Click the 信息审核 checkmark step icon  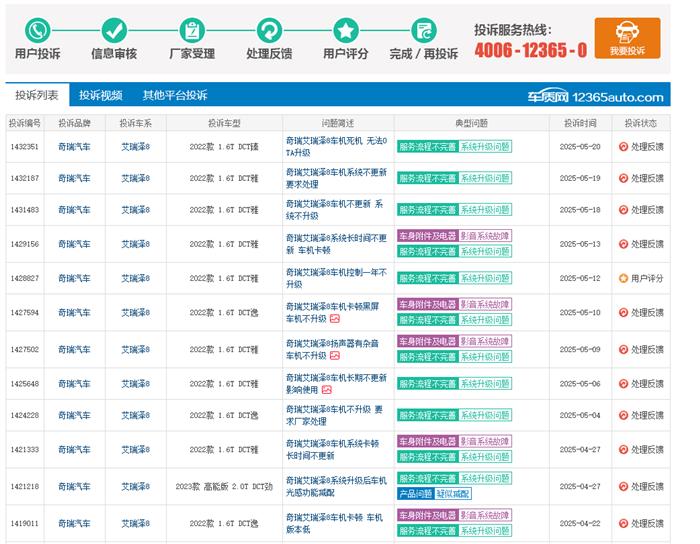pyautogui.click(x=114, y=30)
